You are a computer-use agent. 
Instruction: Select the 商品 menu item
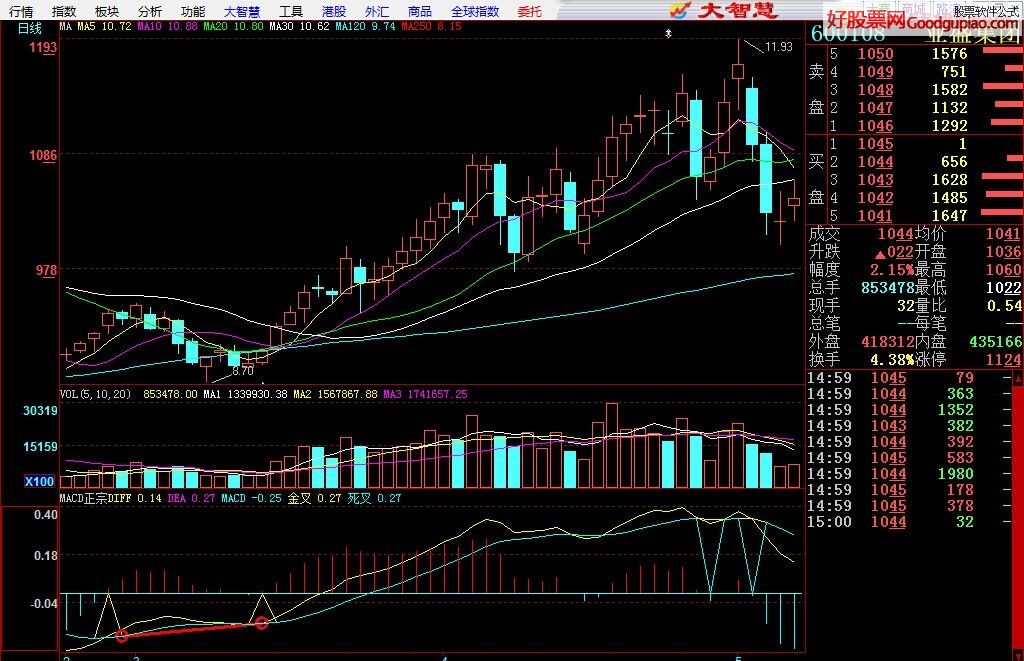[420, 11]
